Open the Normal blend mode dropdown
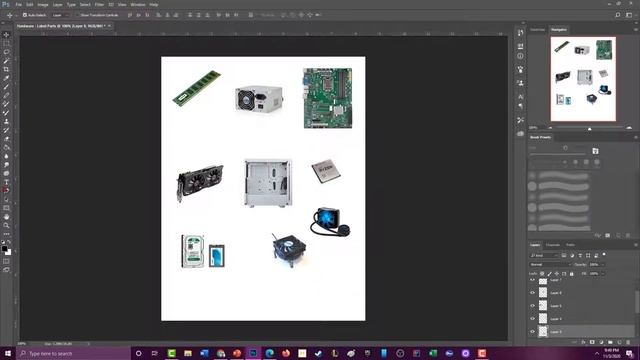640x360 pixels. click(x=551, y=264)
